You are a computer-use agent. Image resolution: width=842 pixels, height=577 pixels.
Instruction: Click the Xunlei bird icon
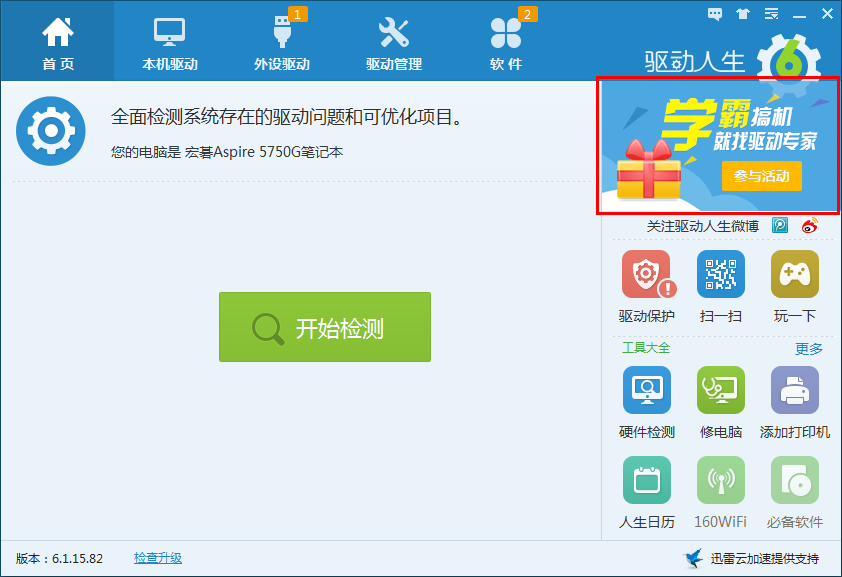[x=693, y=558]
